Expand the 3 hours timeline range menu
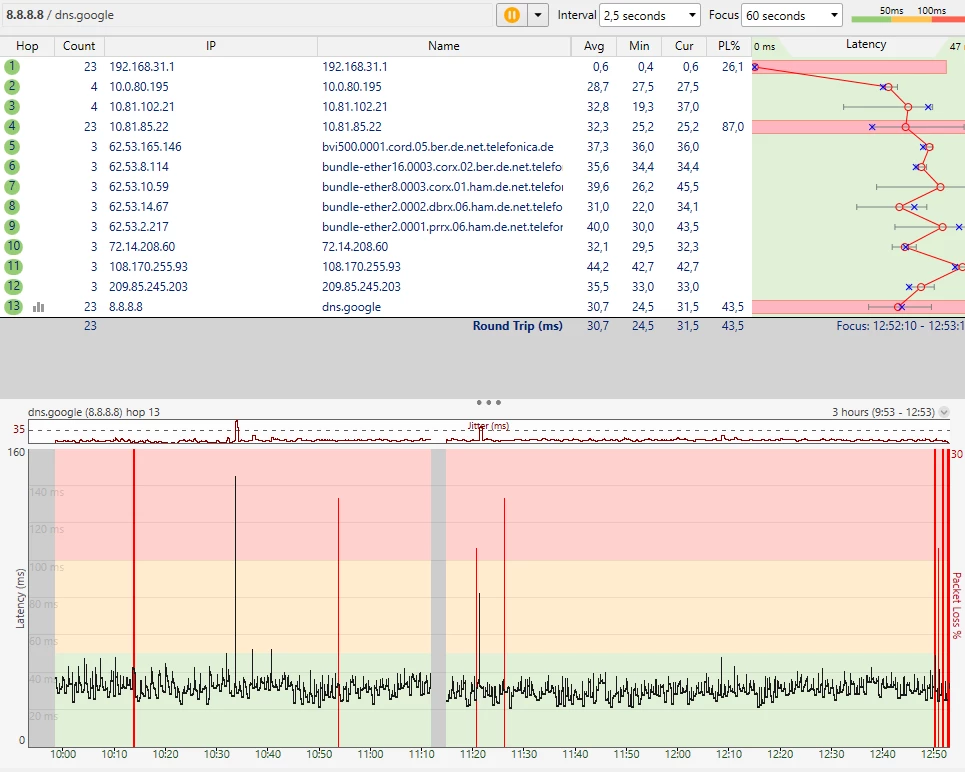This screenshot has width=965, height=772. (944, 412)
